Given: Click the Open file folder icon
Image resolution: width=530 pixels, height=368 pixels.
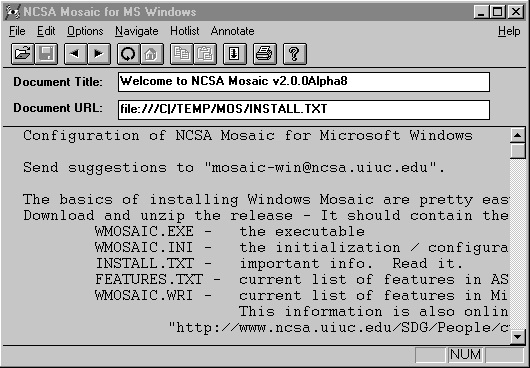Looking at the screenshot, I should [x=22, y=54].
